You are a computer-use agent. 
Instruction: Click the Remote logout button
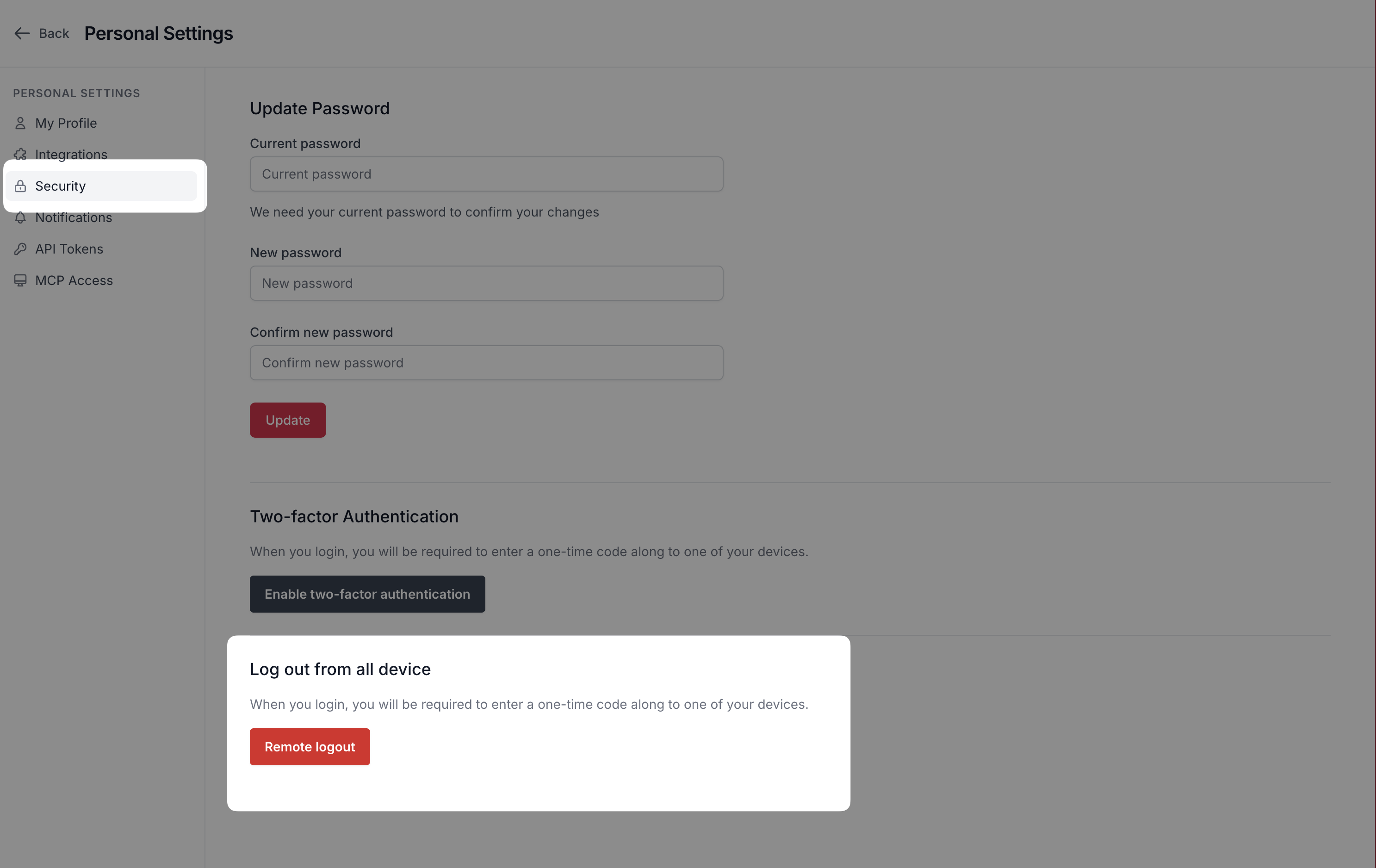pyautogui.click(x=310, y=747)
